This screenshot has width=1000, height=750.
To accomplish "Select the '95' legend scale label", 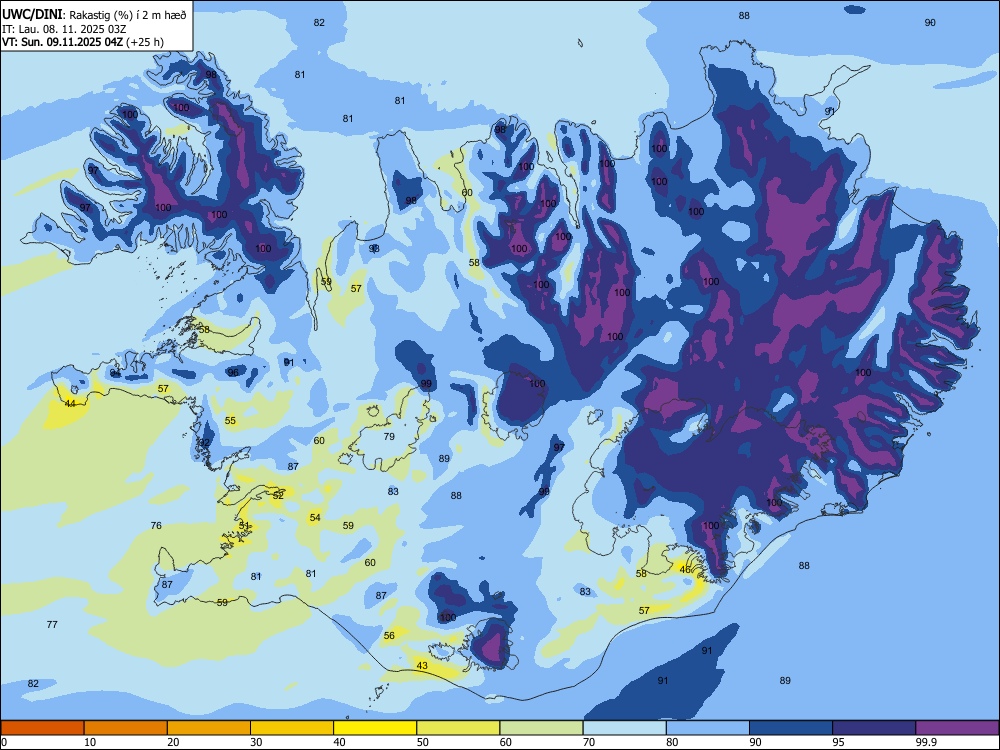I will pyautogui.click(x=838, y=742).
